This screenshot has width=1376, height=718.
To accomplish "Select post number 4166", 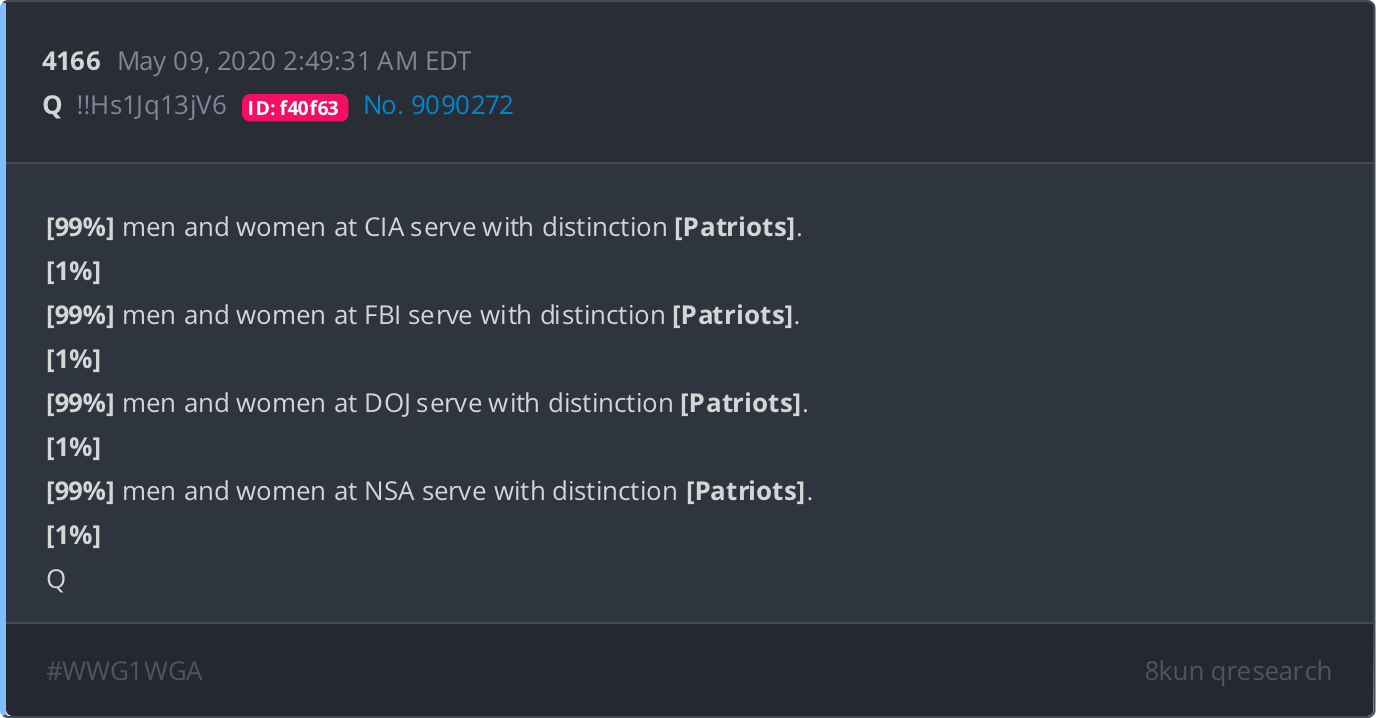I will [71, 61].
